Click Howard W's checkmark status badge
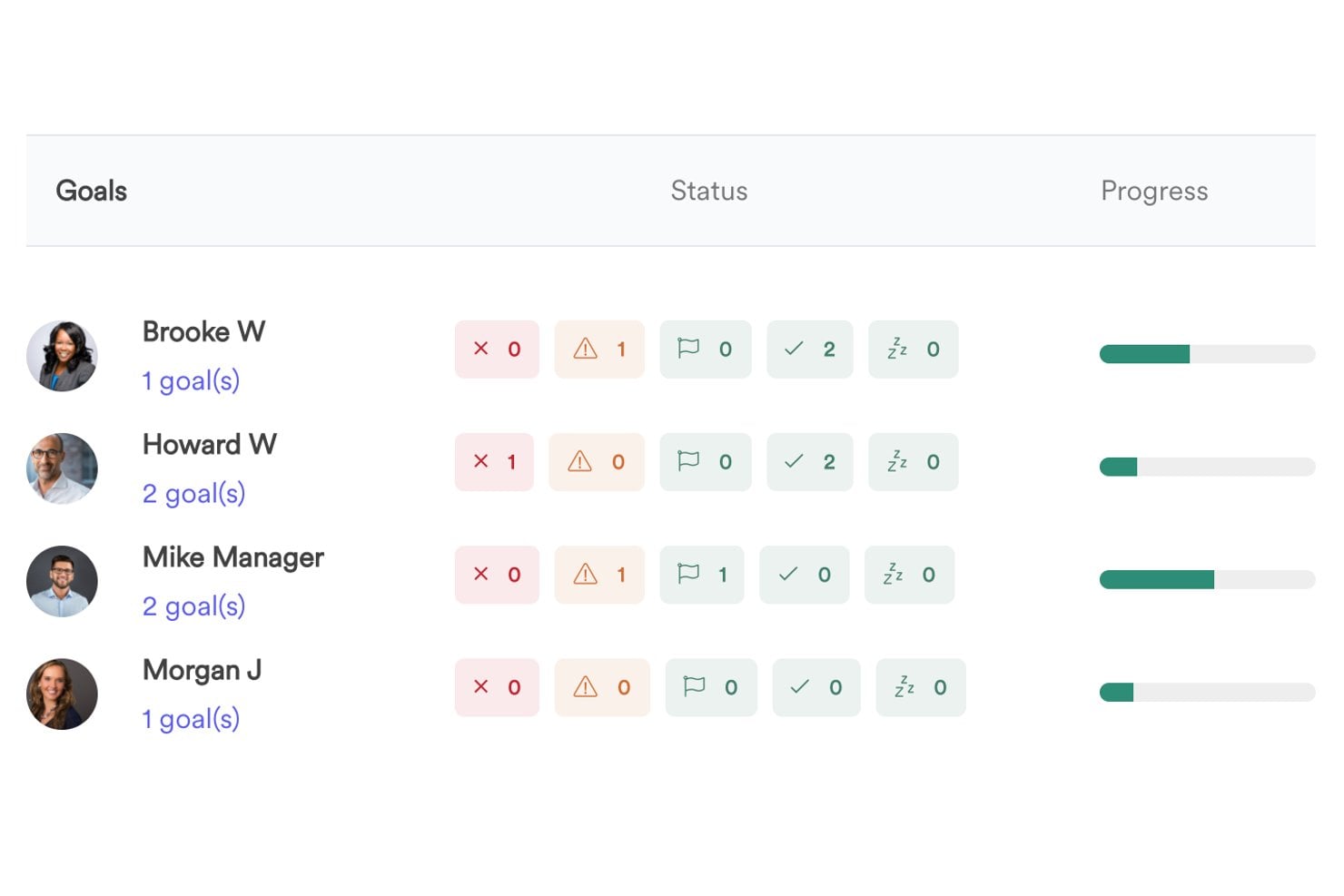 [x=810, y=462]
